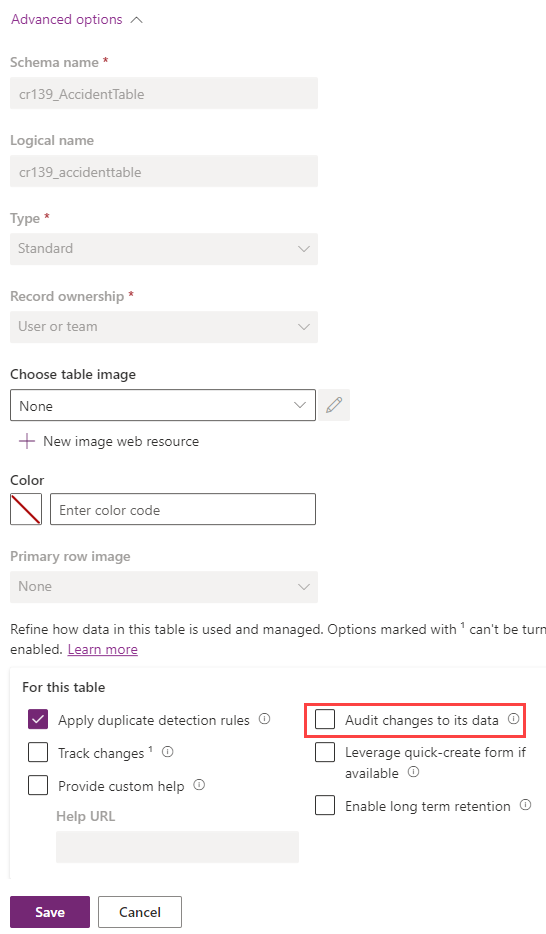The width and height of the screenshot is (546, 934).
Task: Click the empty color swatch box
Action: [26, 509]
